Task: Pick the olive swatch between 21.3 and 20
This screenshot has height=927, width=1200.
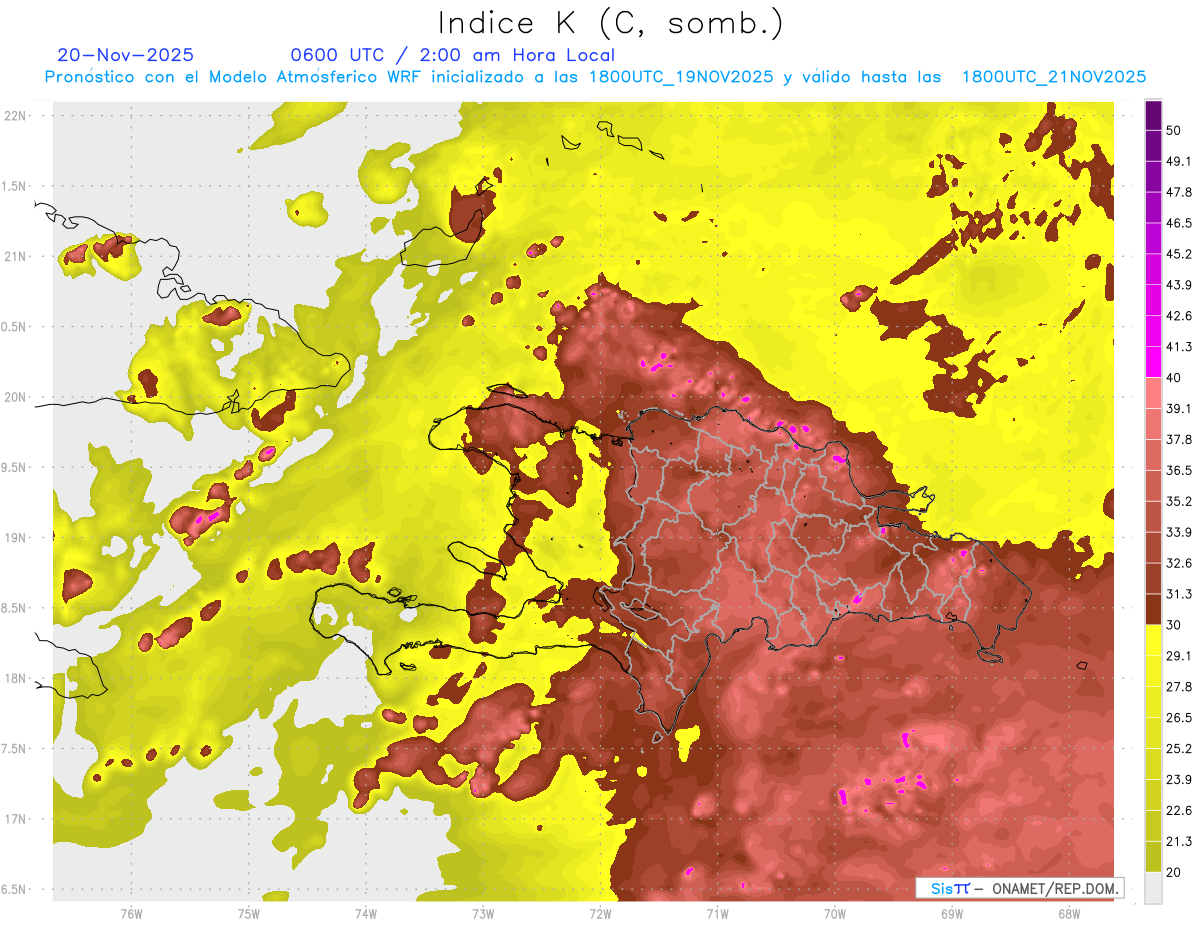Action: click(1153, 857)
